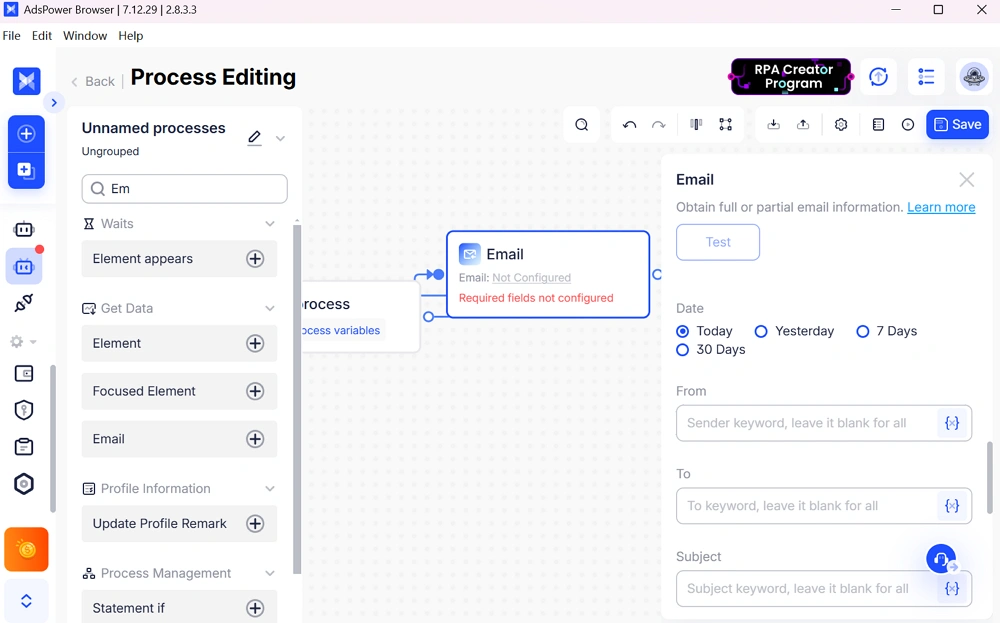Collapse the Get Data section
The image size is (1000, 623).
pyautogui.click(x=268, y=308)
